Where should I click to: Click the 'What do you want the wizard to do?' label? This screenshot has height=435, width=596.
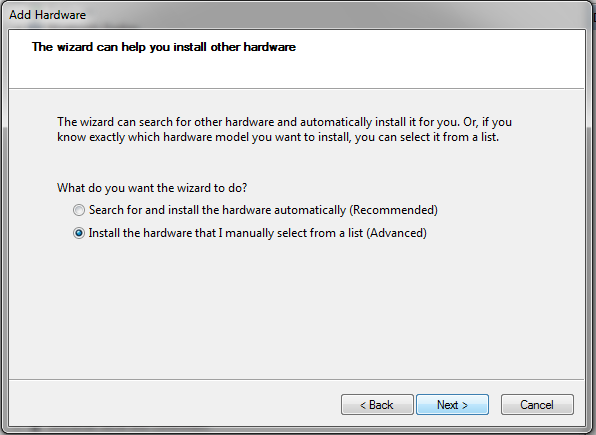click(x=152, y=188)
